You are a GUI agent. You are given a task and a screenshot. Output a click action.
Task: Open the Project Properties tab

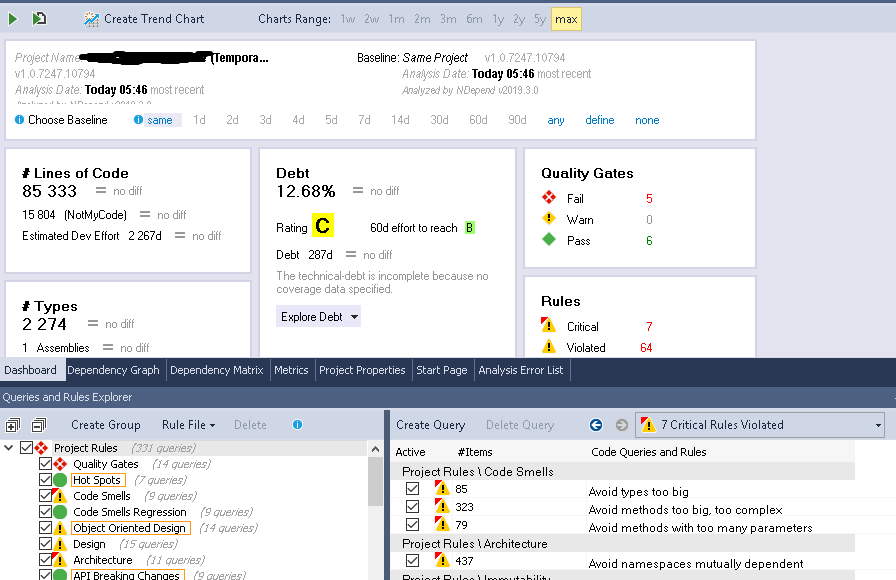(362, 370)
